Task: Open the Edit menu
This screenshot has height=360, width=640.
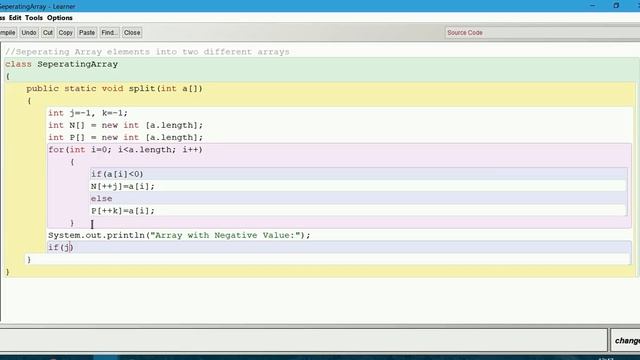Action: pos(15,18)
